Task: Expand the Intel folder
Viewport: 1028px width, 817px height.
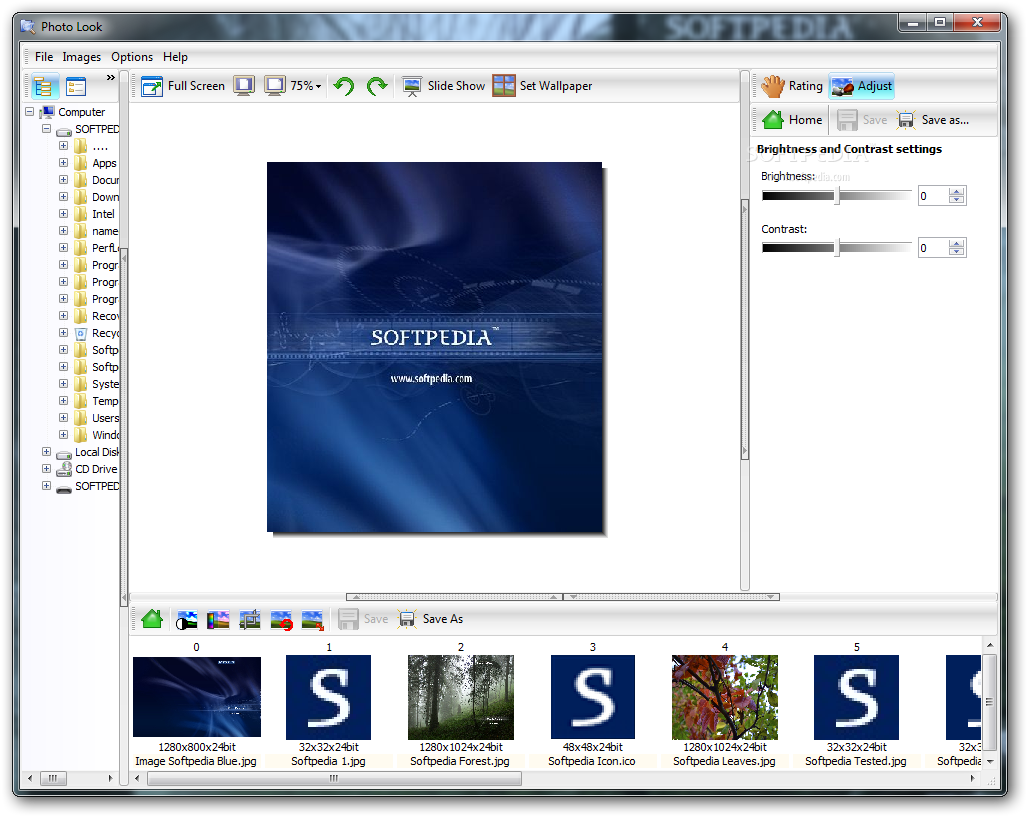Action: [x=64, y=214]
